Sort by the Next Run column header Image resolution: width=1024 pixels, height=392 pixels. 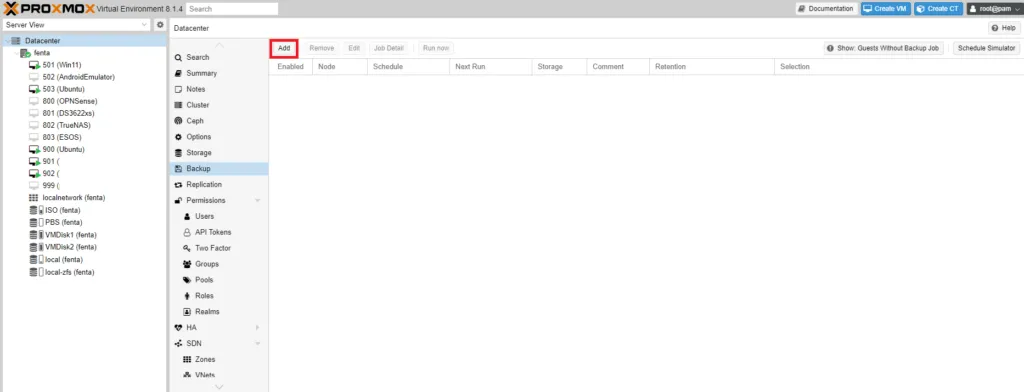490,67
